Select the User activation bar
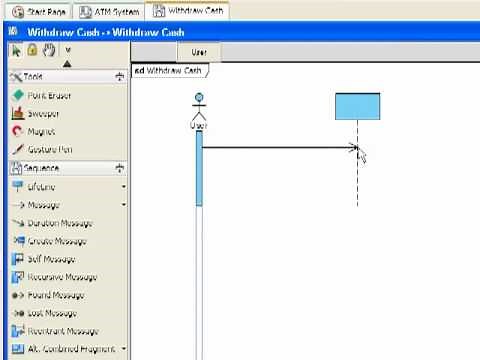This screenshot has height=360, width=480. pyautogui.click(x=199, y=168)
